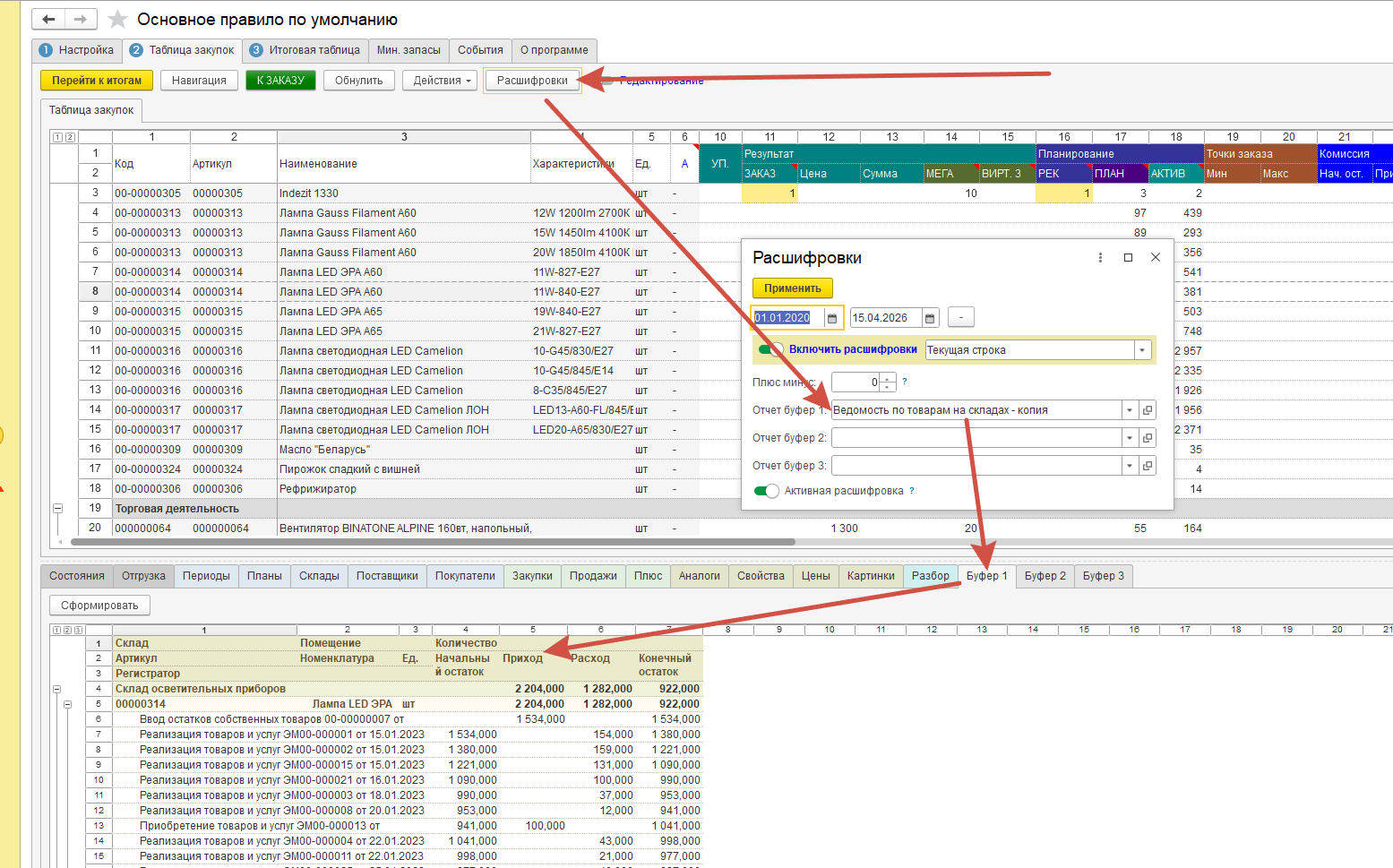Open the Отчет буфер 2 dropdown list
This screenshot has height=868, width=1393.
1129,438
